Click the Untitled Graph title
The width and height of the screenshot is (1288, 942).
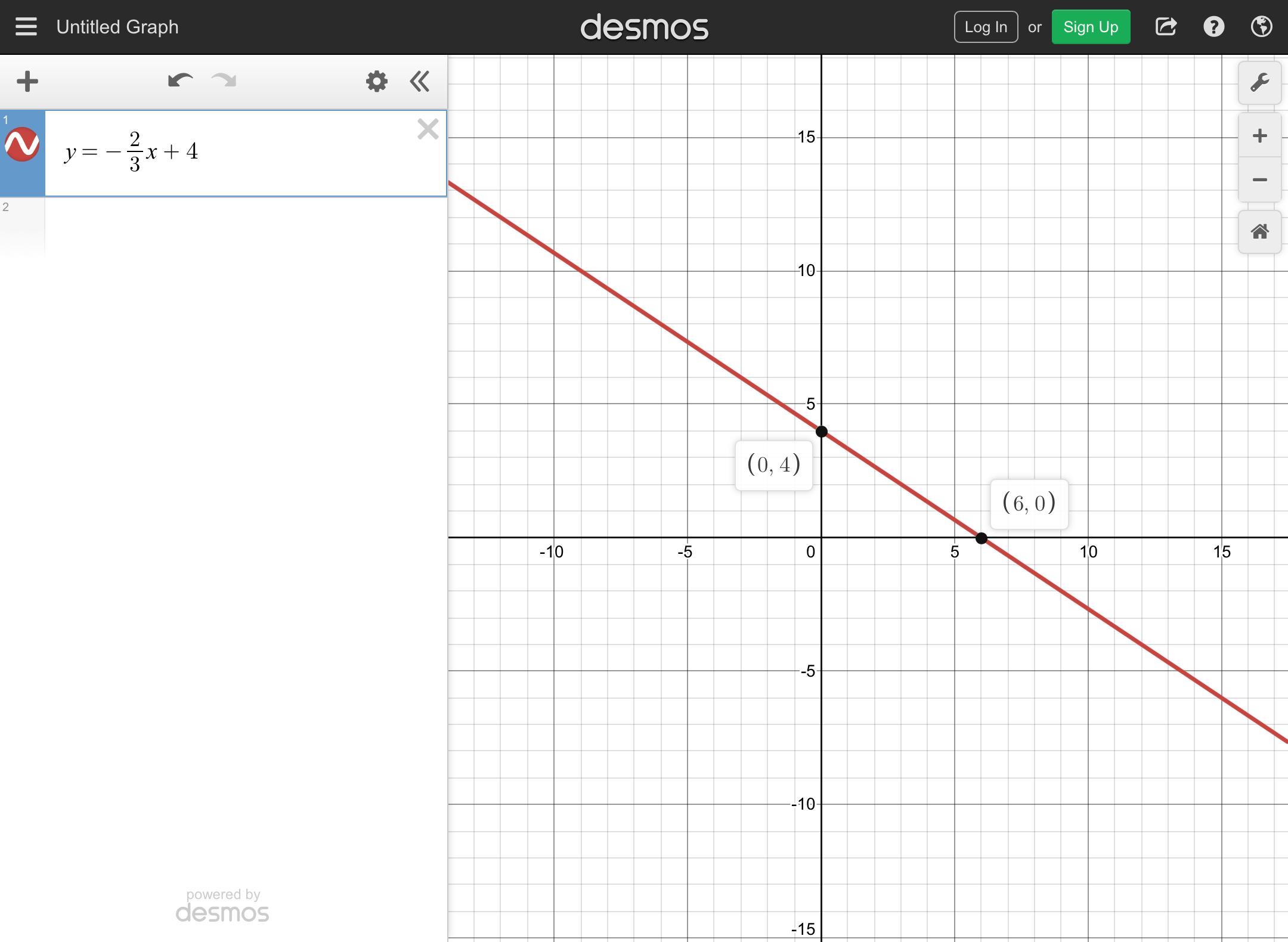click(117, 27)
